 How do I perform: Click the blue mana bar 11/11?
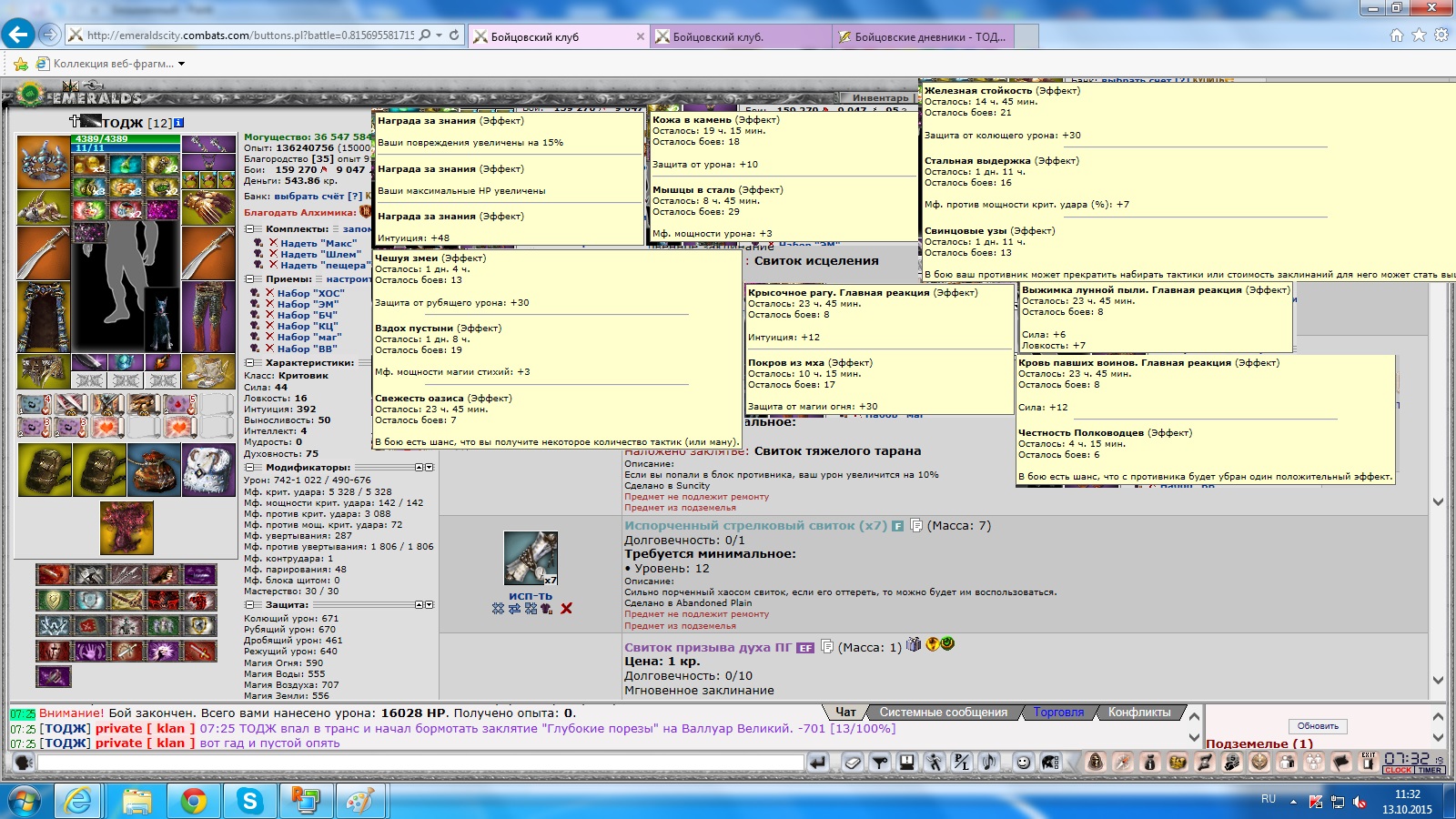pos(126,147)
